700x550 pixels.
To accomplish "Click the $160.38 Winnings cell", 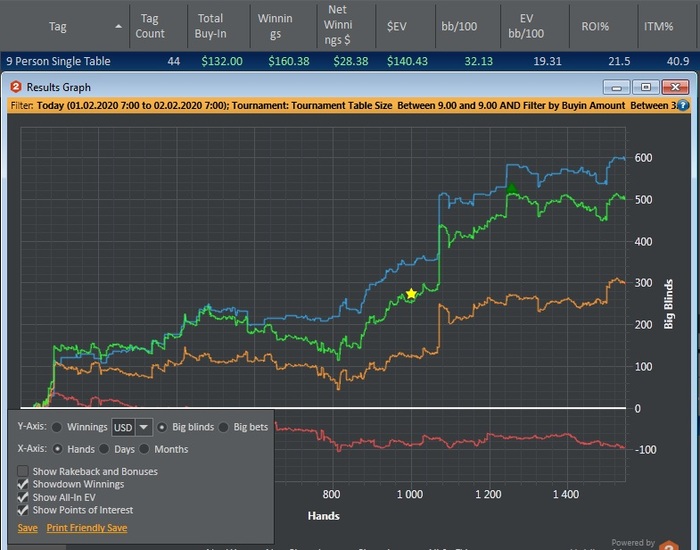I will coord(289,61).
